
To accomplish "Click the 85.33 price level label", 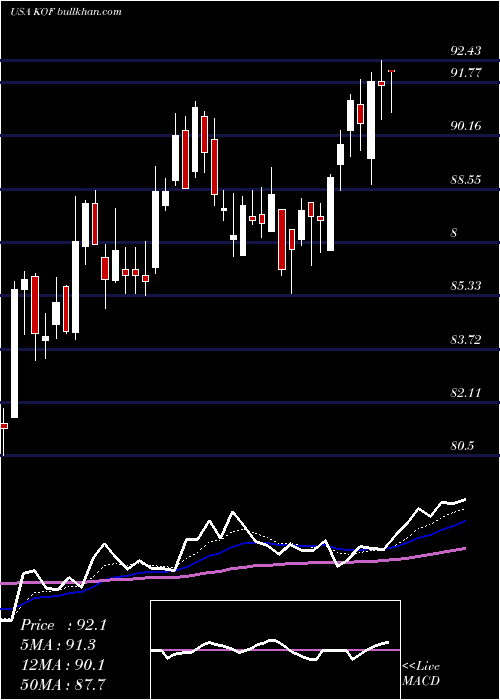I will [x=466, y=285].
